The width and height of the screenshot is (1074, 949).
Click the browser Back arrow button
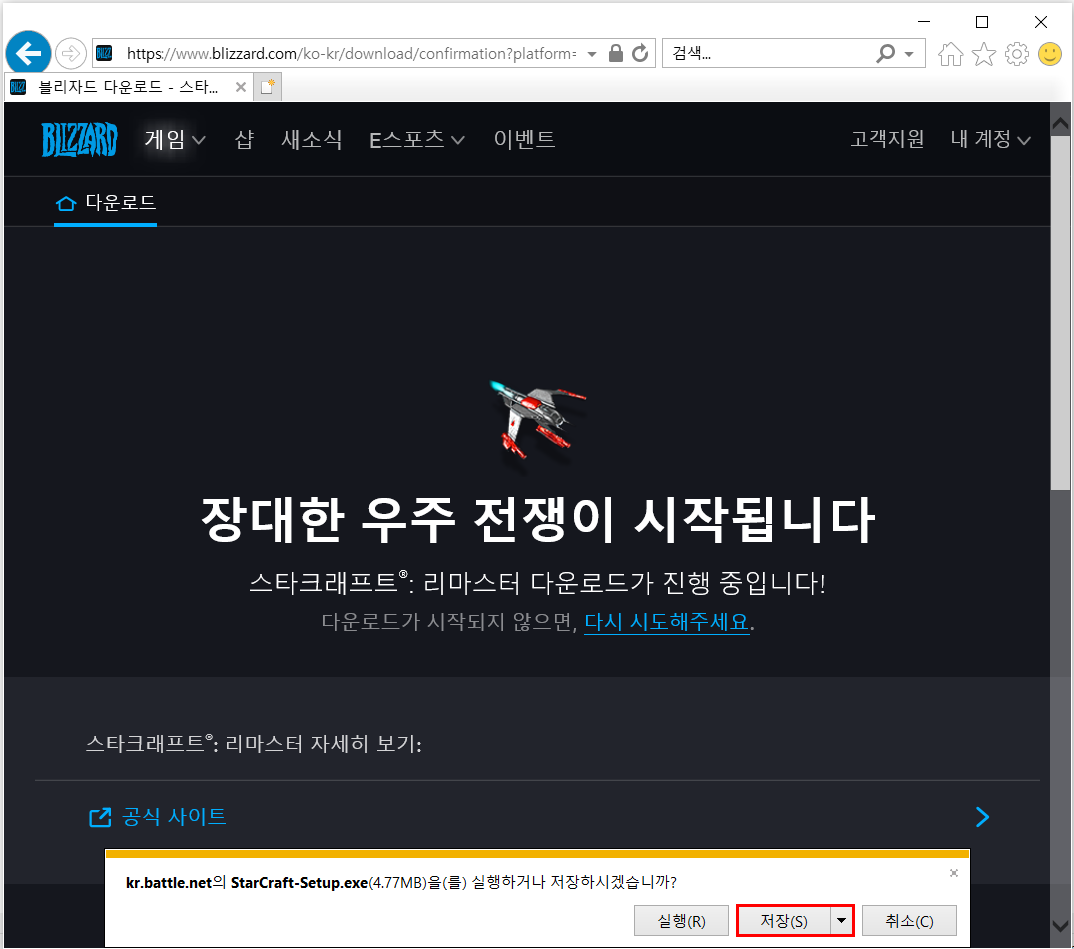28,53
